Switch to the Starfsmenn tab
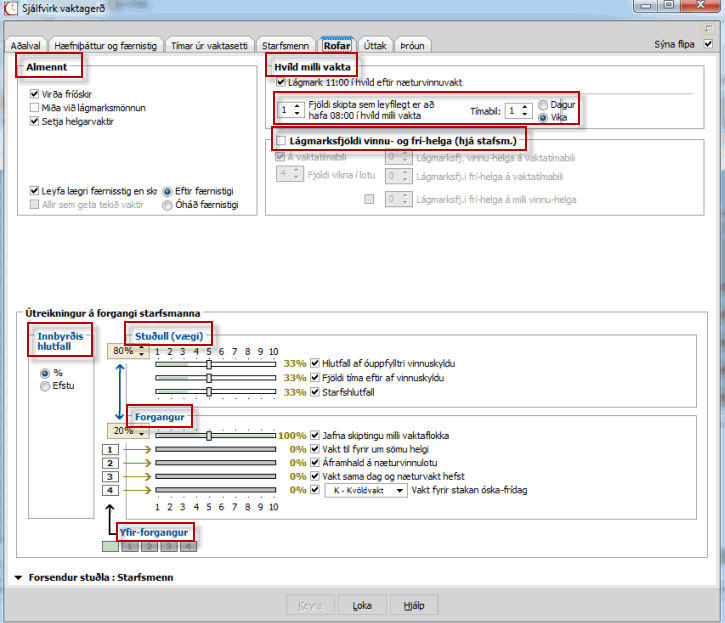725x623 pixels. tap(286, 46)
